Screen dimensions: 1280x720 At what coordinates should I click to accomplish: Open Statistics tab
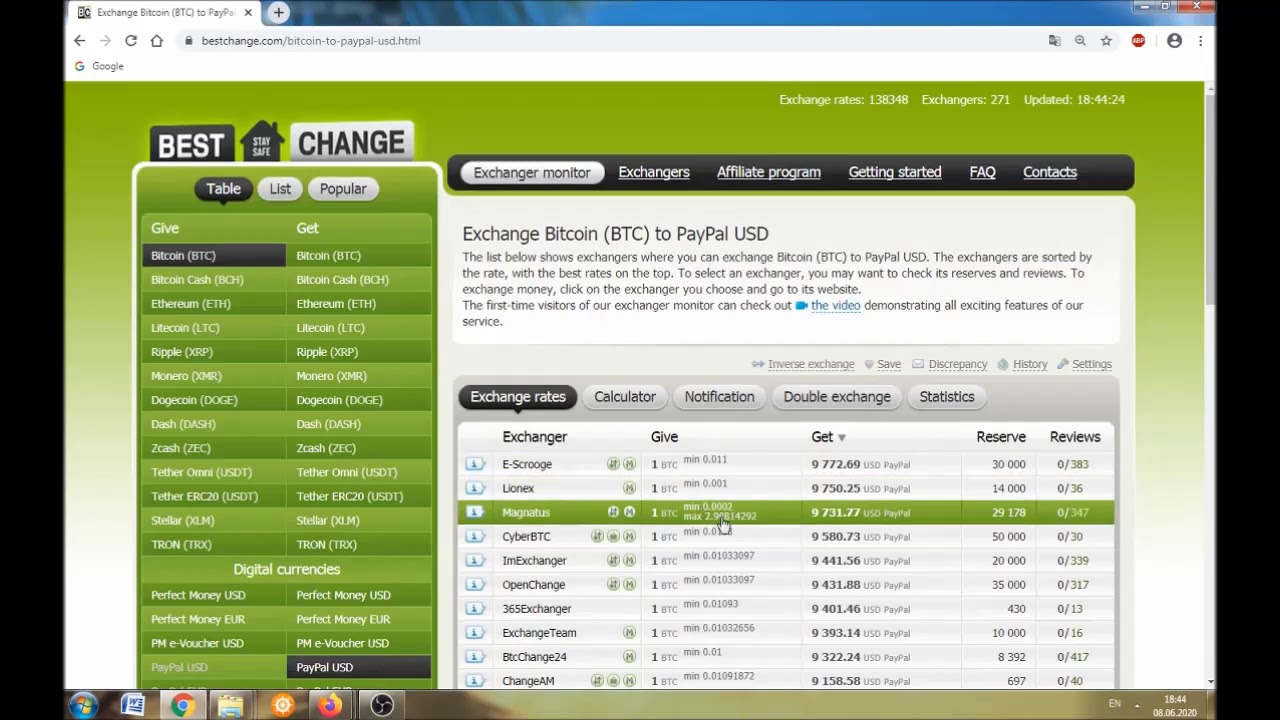click(x=947, y=397)
